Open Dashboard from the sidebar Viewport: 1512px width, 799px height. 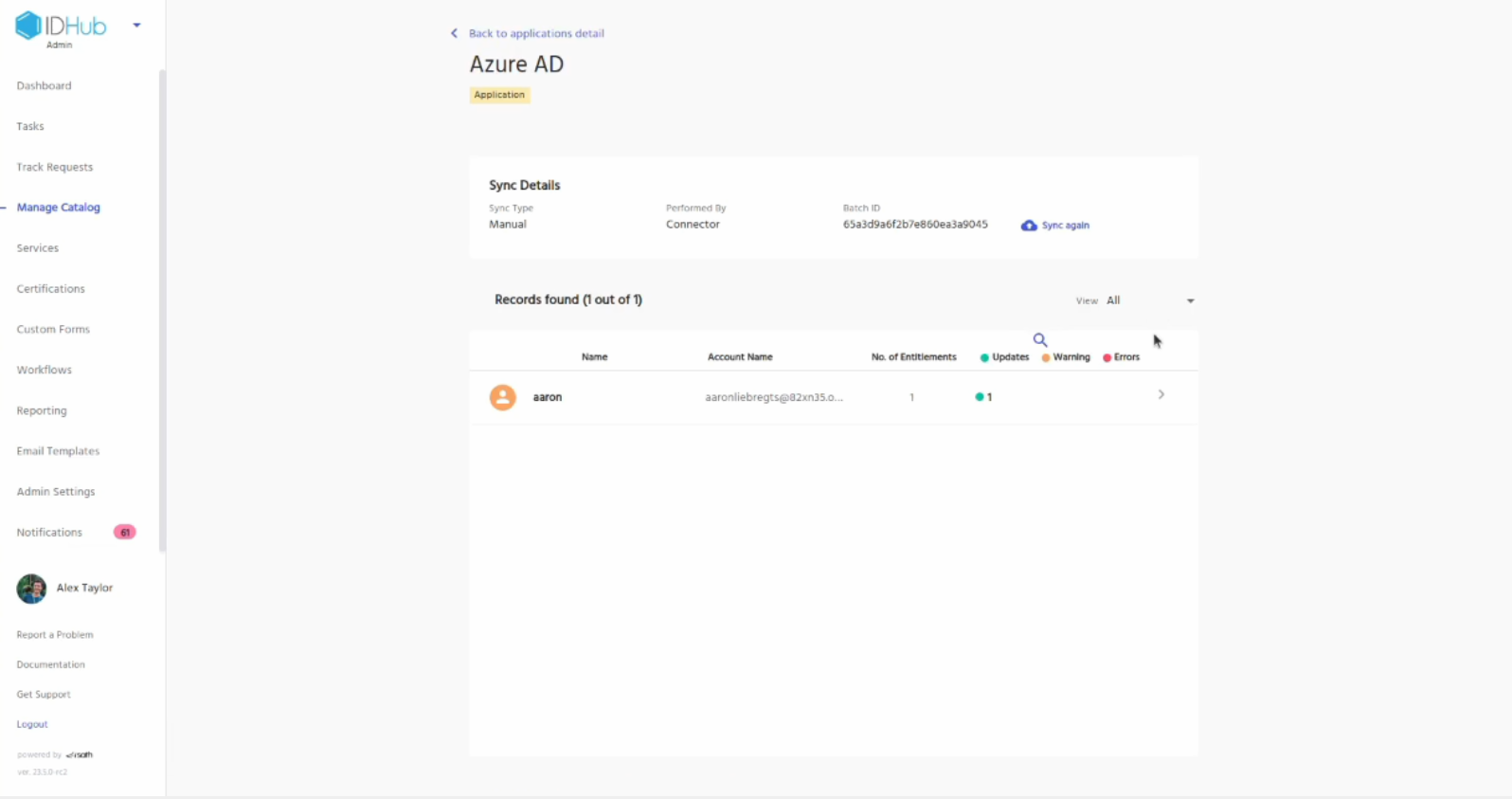[44, 85]
